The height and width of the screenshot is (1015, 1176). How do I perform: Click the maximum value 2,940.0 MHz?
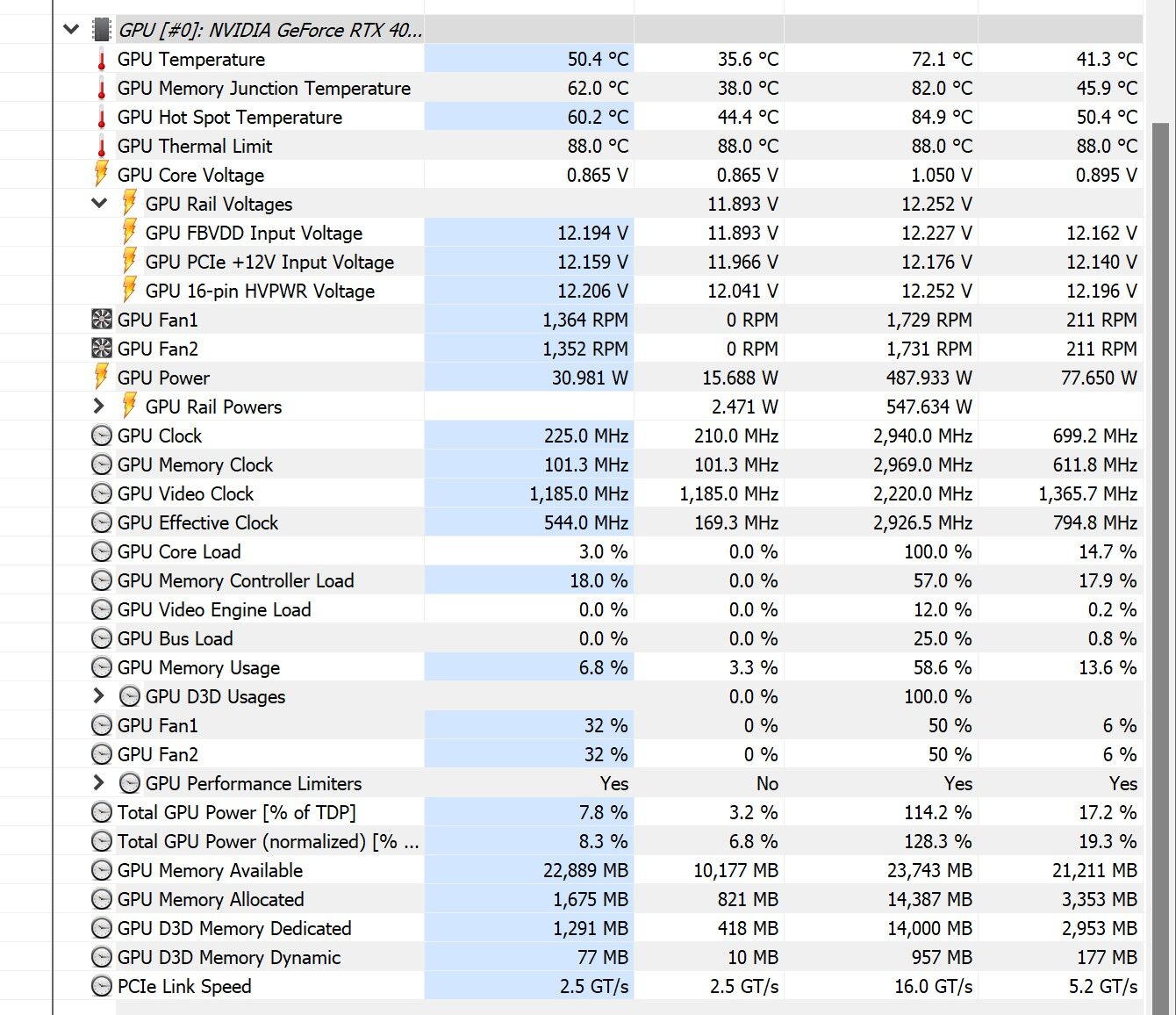click(922, 436)
